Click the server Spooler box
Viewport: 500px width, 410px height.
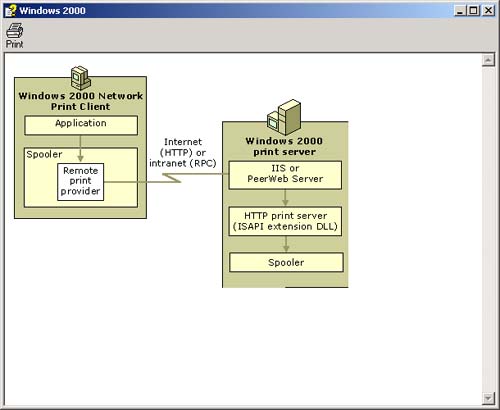tap(286, 262)
